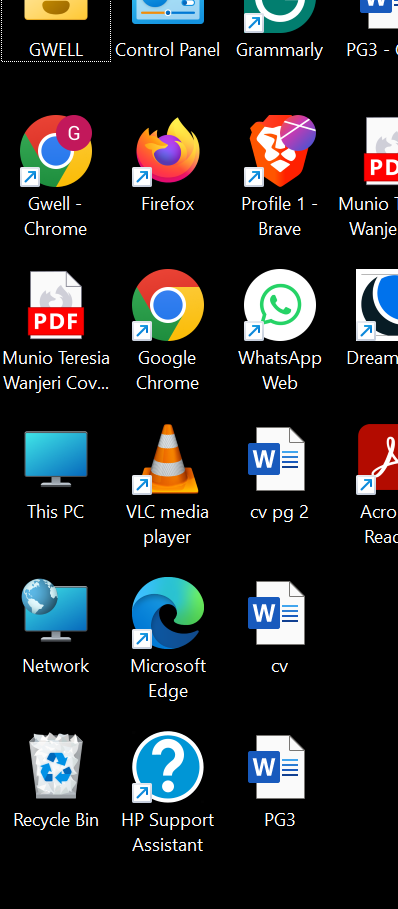Select the PG3 Word document at the bottom

pyautogui.click(x=276, y=767)
